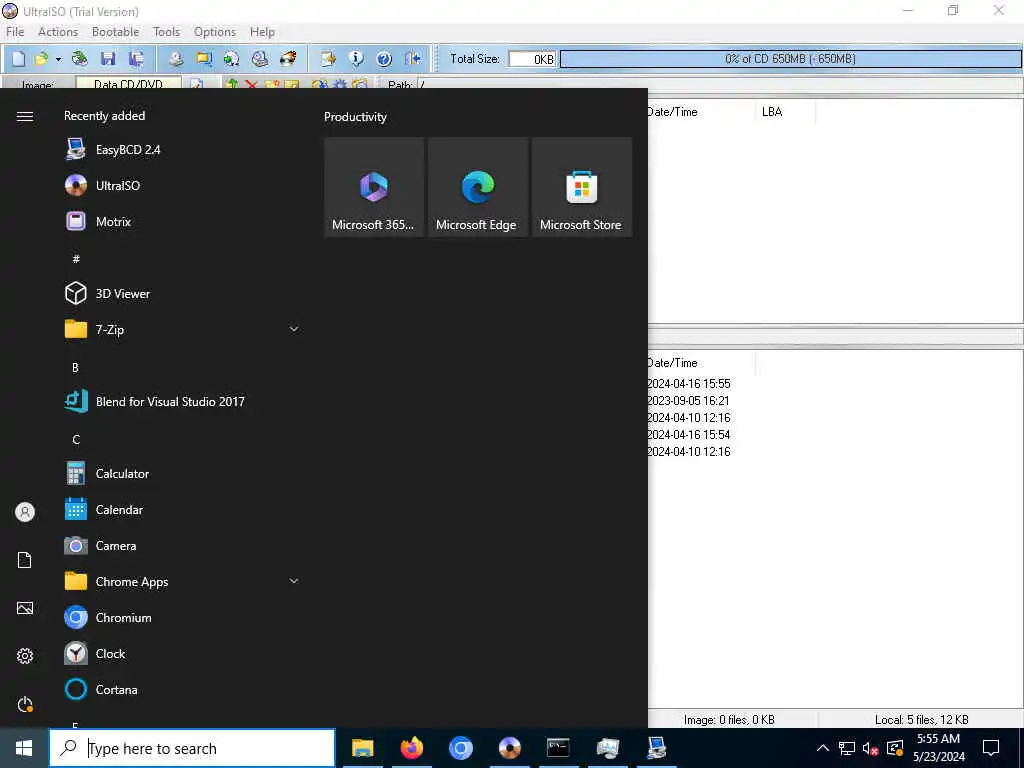
Task: Click the Open file folder icon in UltraISO toolbar
Action: pos(41,59)
